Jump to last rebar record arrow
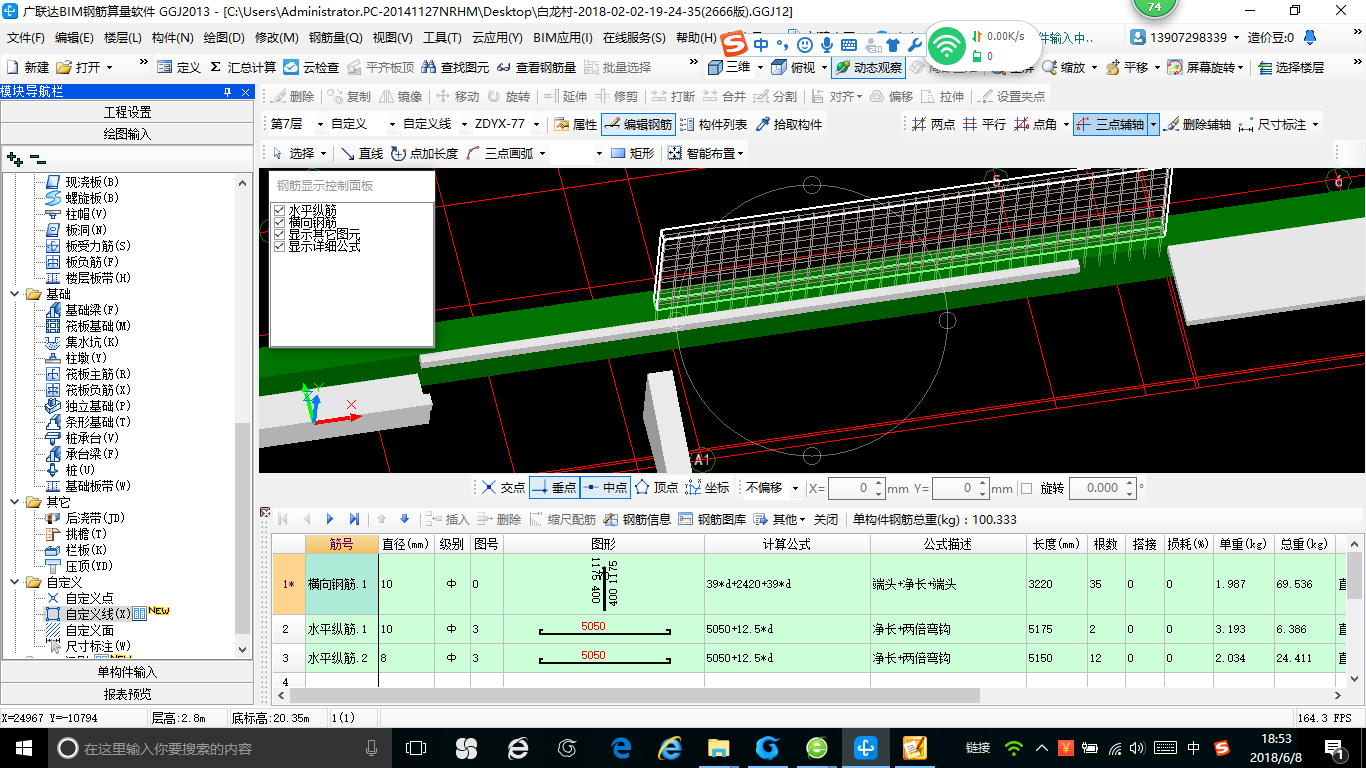Image resolution: width=1366 pixels, height=768 pixels. coord(354,519)
